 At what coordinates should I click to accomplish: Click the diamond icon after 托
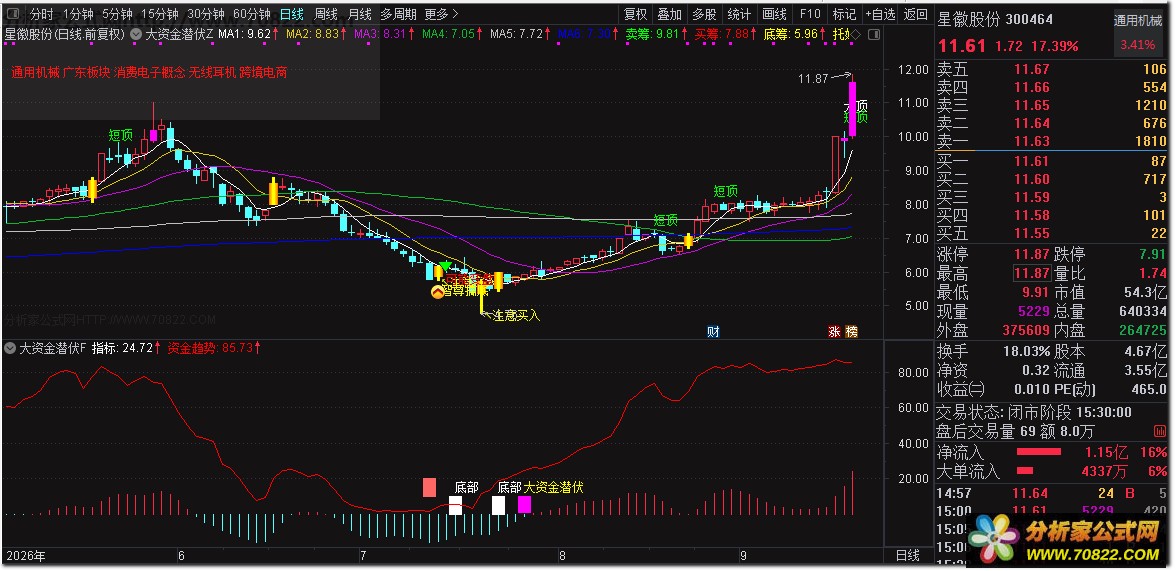click(855, 35)
